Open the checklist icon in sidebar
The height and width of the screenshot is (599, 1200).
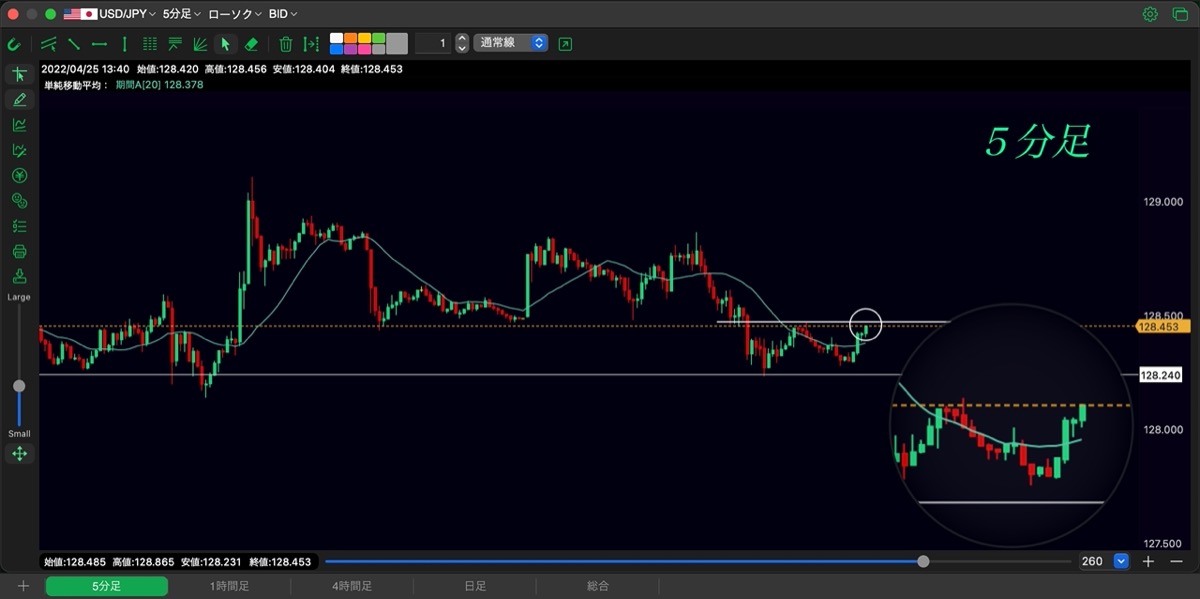(x=19, y=226)
